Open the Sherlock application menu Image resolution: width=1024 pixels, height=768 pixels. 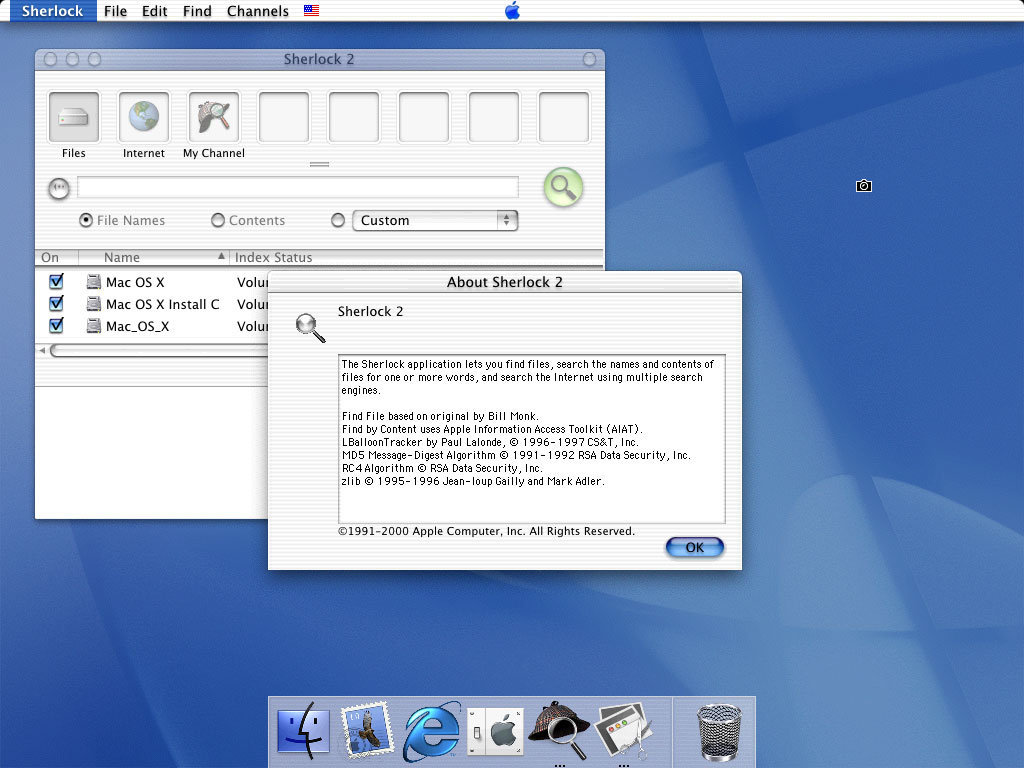52,10
